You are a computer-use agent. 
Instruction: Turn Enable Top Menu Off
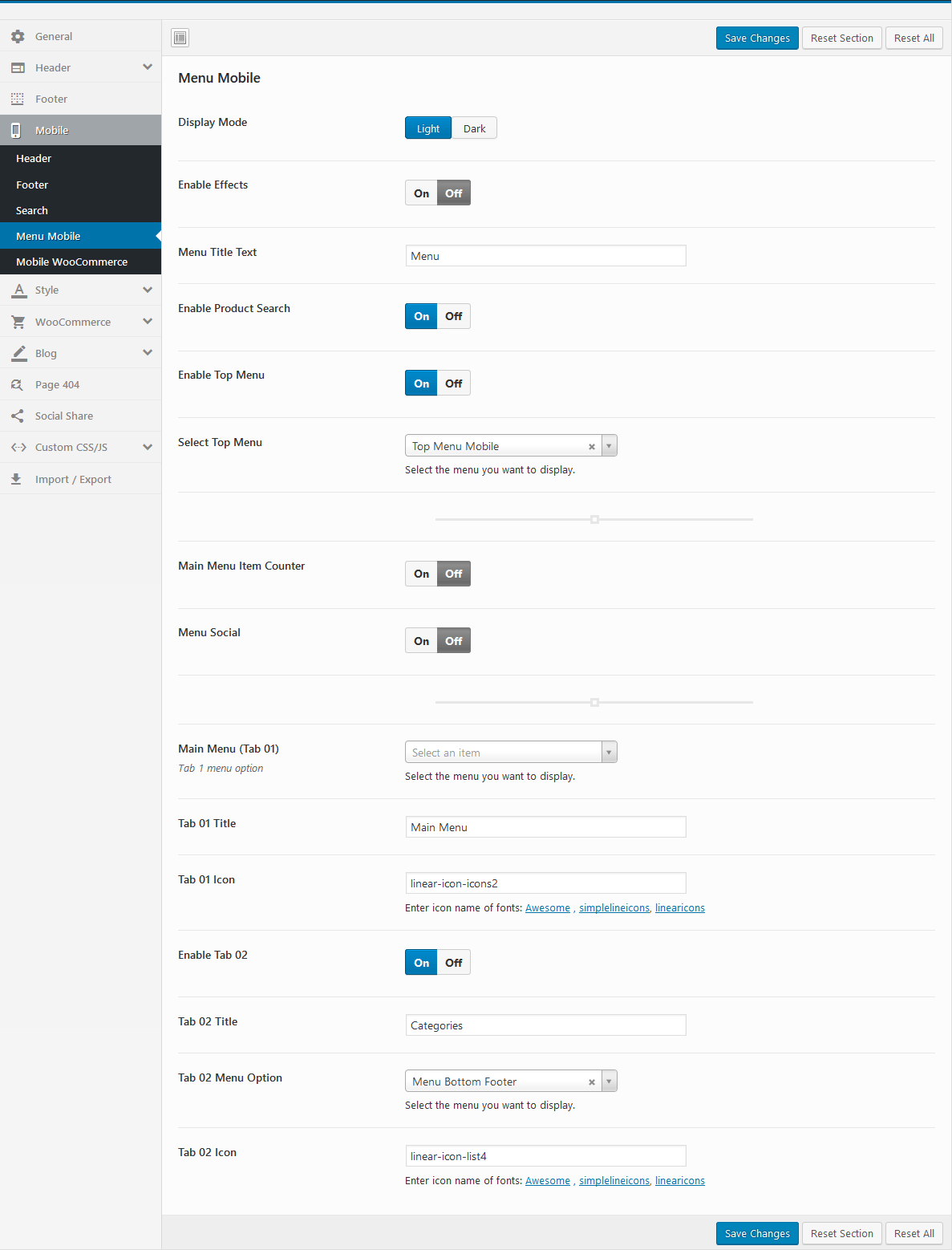[x=454, y=384]
